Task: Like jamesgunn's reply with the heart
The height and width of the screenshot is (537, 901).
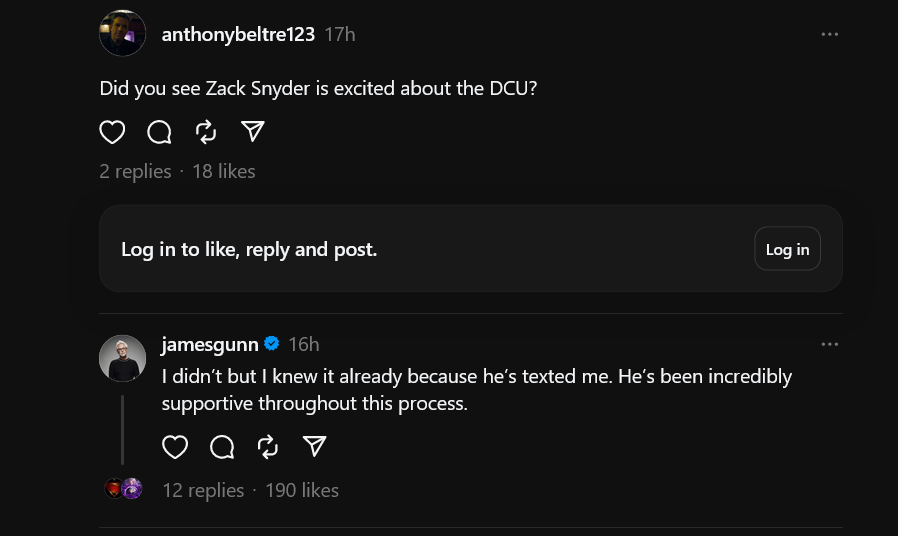Action: point(175,446)
